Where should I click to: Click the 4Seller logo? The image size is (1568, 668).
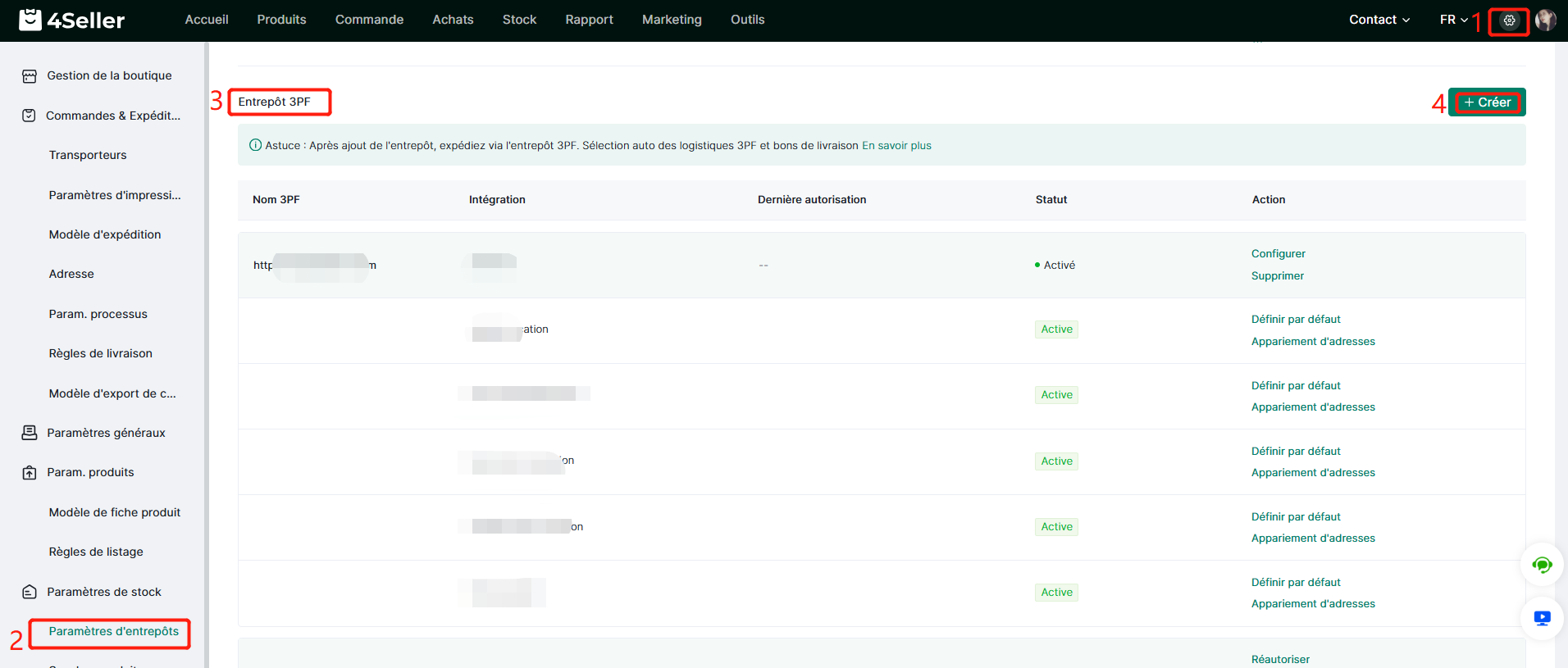tap(72, 20)
